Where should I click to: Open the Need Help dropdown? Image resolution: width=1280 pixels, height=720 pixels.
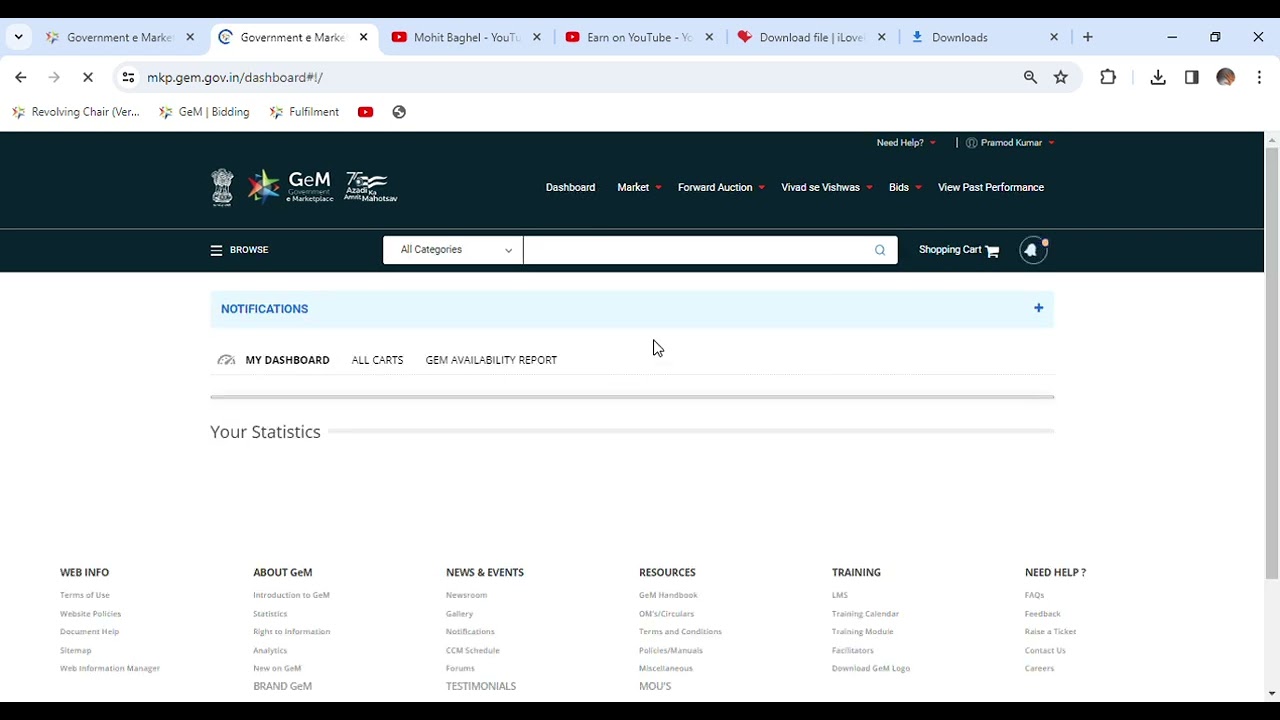click(906, 143)
